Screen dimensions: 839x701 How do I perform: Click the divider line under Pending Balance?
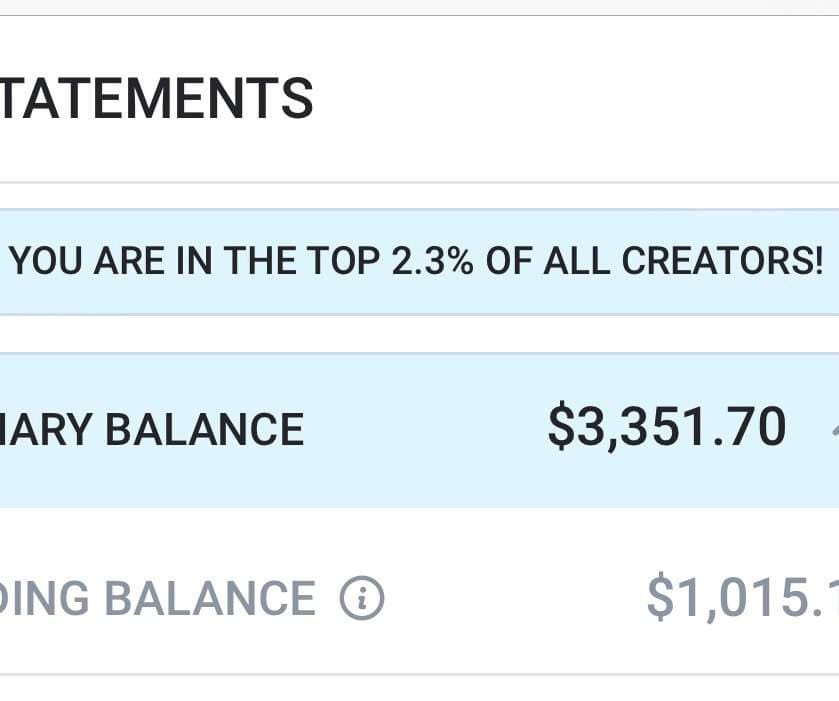coord(420,674)
